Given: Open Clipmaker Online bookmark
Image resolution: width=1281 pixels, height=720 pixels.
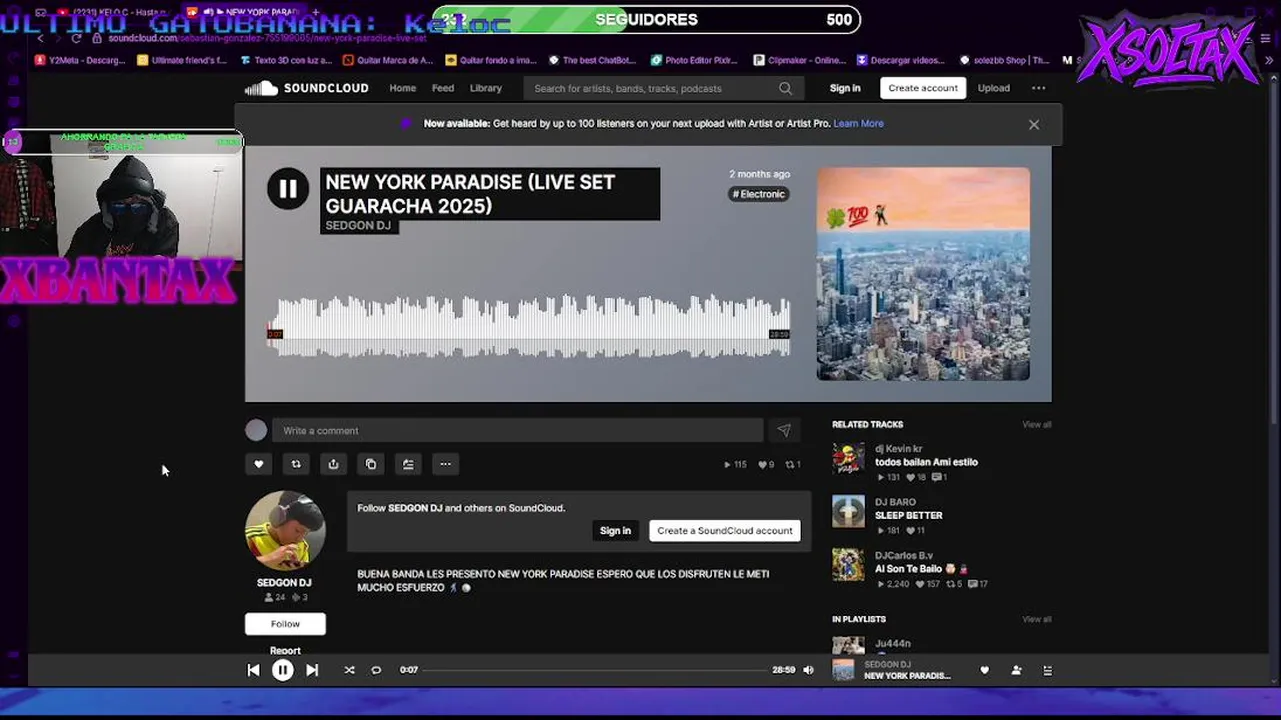Looking at the screenshot, I should pyautogui.click(x=800, y=60).
